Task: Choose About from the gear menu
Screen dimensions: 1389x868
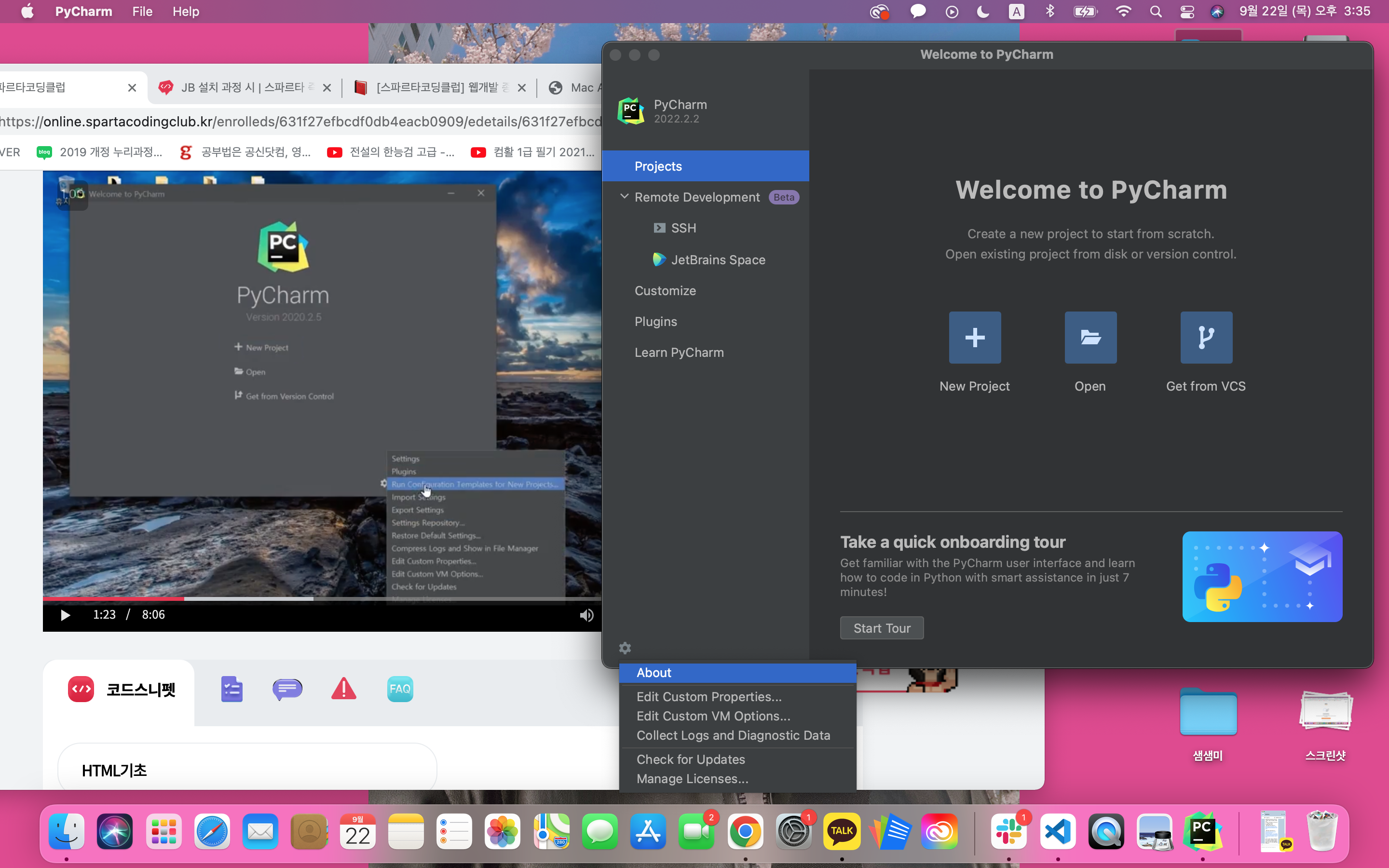Action: coord(738,673)
